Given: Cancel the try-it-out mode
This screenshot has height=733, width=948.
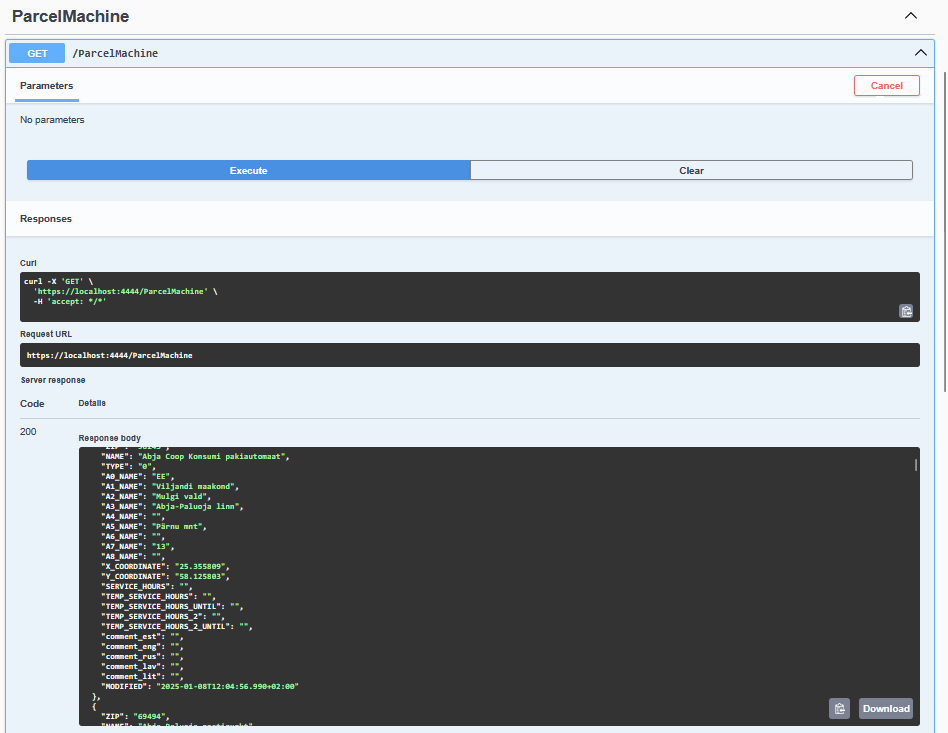Looking at the screenshot, I should click(886, 86).
